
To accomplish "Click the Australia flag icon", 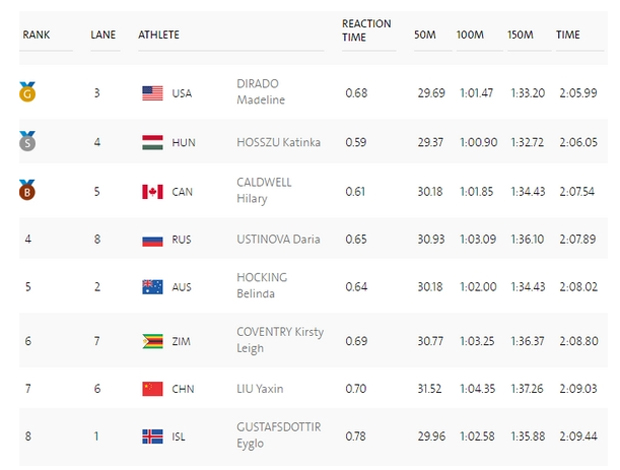I will coord(152,287).
